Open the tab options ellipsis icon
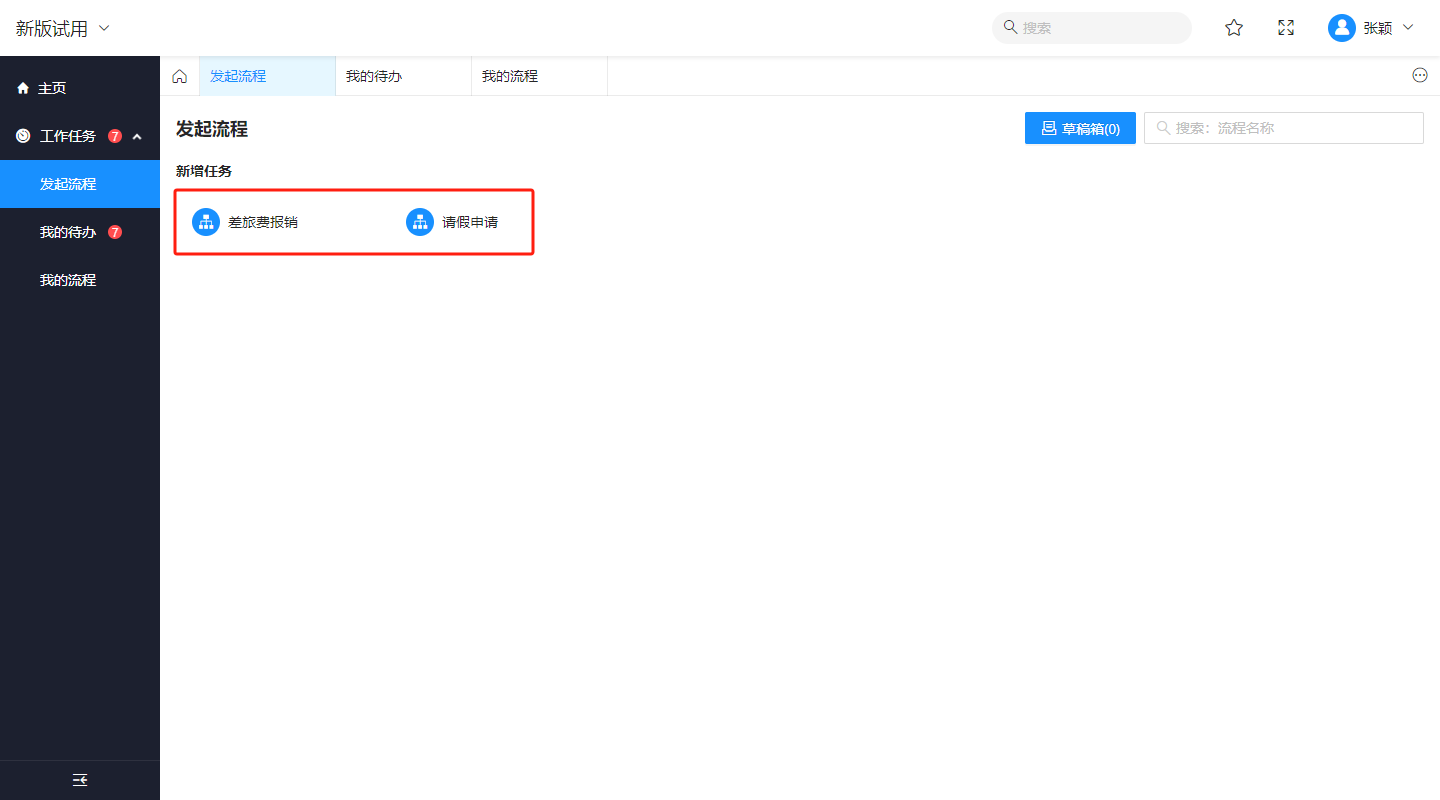This screenshot has height=800, width=1440. [1420, 75]
